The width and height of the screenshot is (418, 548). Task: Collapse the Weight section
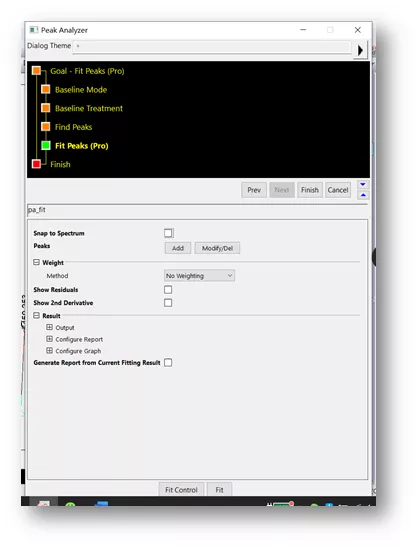(x=36, y=262)
